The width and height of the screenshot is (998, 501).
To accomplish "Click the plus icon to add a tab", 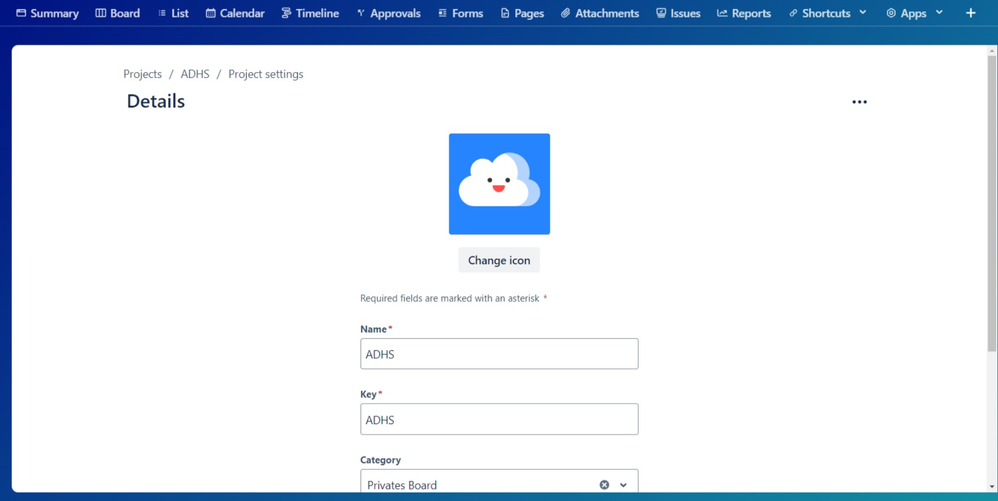I will (x=971, y=13).
